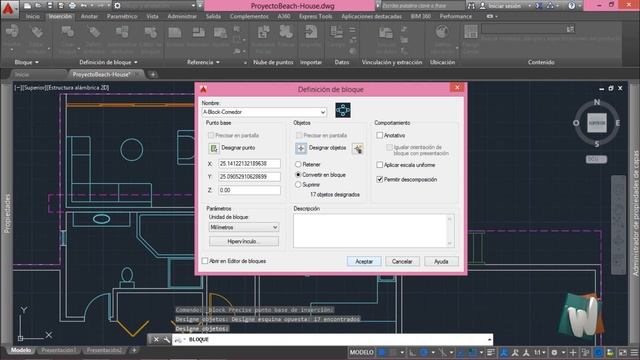This screenshot has width=640, height=360.
Task: Click the ViewCube top face
Action: pyautogui.click(x=596, y=122)
